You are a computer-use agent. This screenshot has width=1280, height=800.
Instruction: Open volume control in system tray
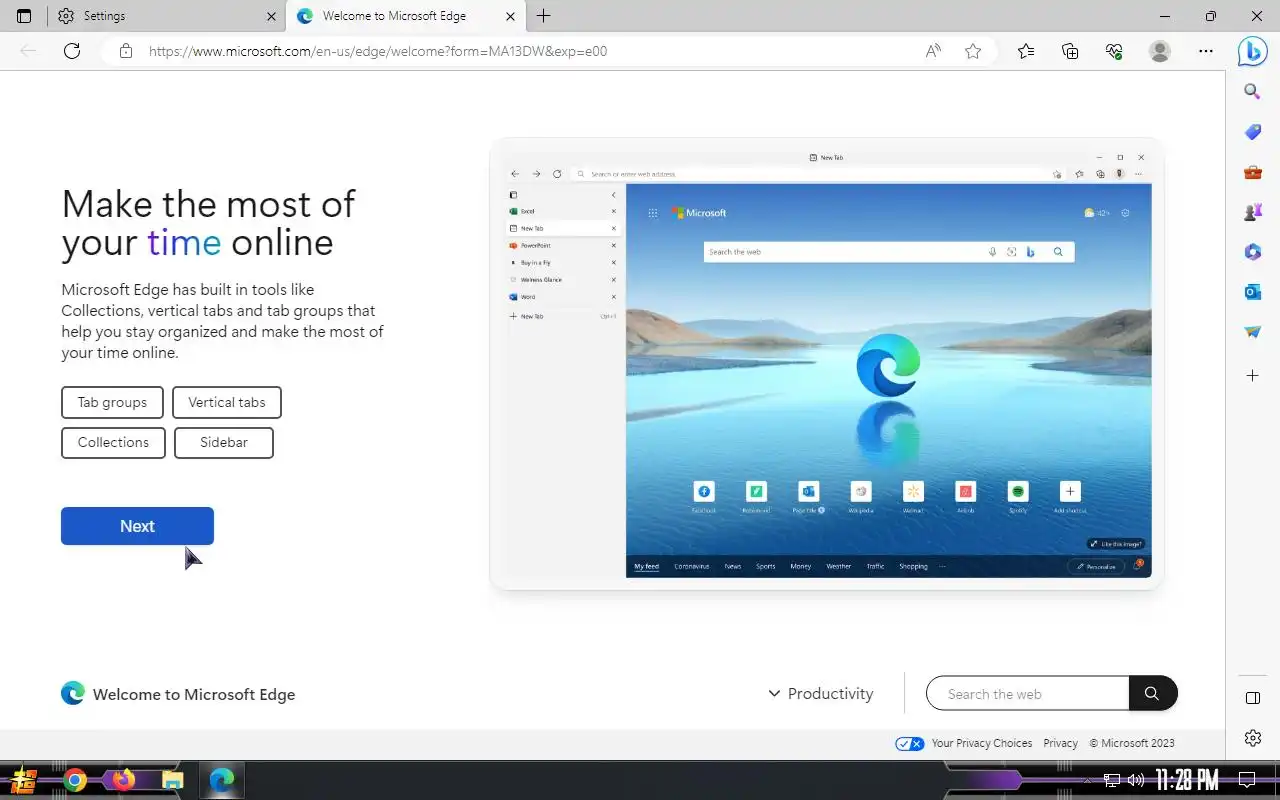pos(1135,780)
